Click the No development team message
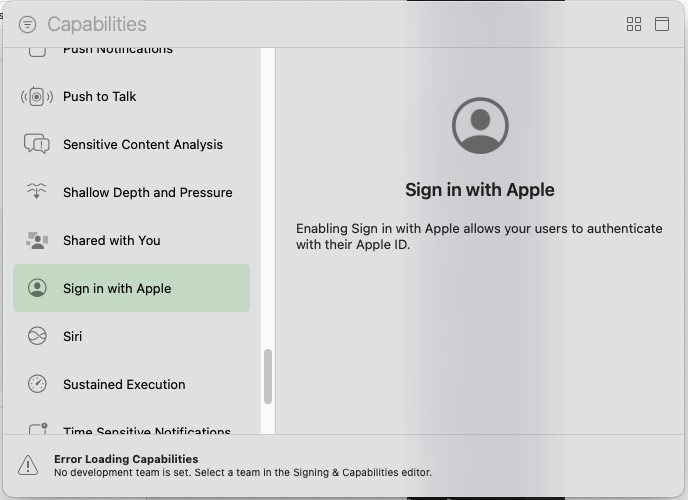This screenshot has width=688, height=500. (243, 473)
